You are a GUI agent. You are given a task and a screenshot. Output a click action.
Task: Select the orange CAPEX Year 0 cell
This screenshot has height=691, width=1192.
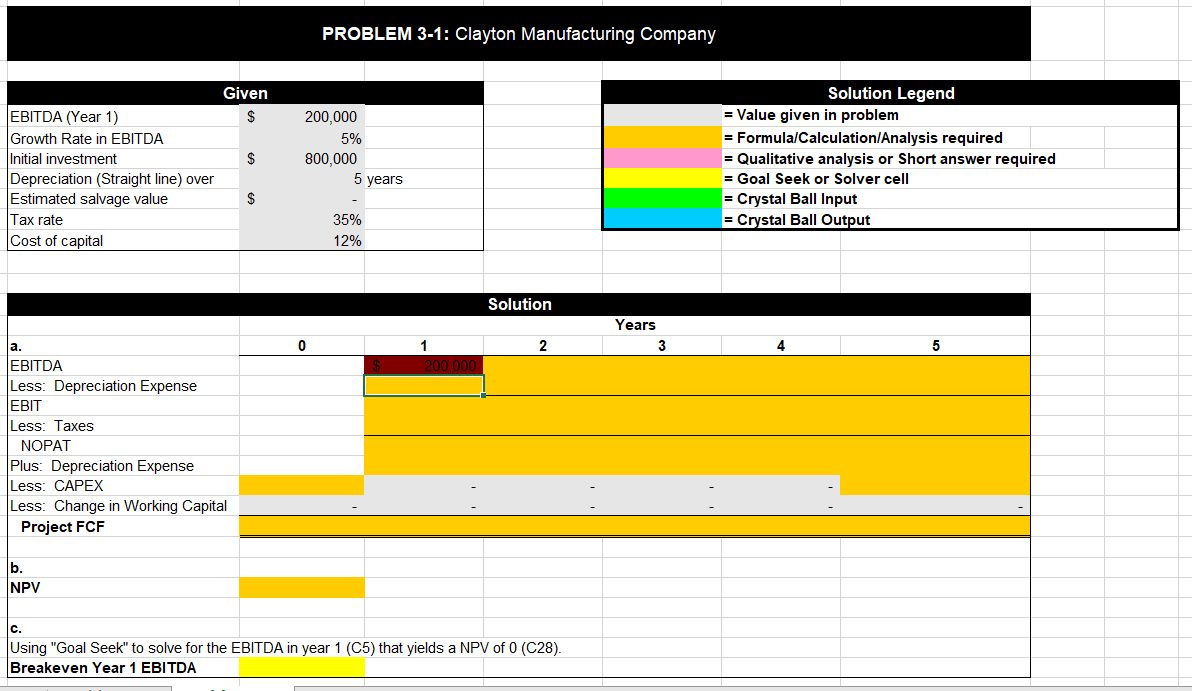(x=302, y=485)
